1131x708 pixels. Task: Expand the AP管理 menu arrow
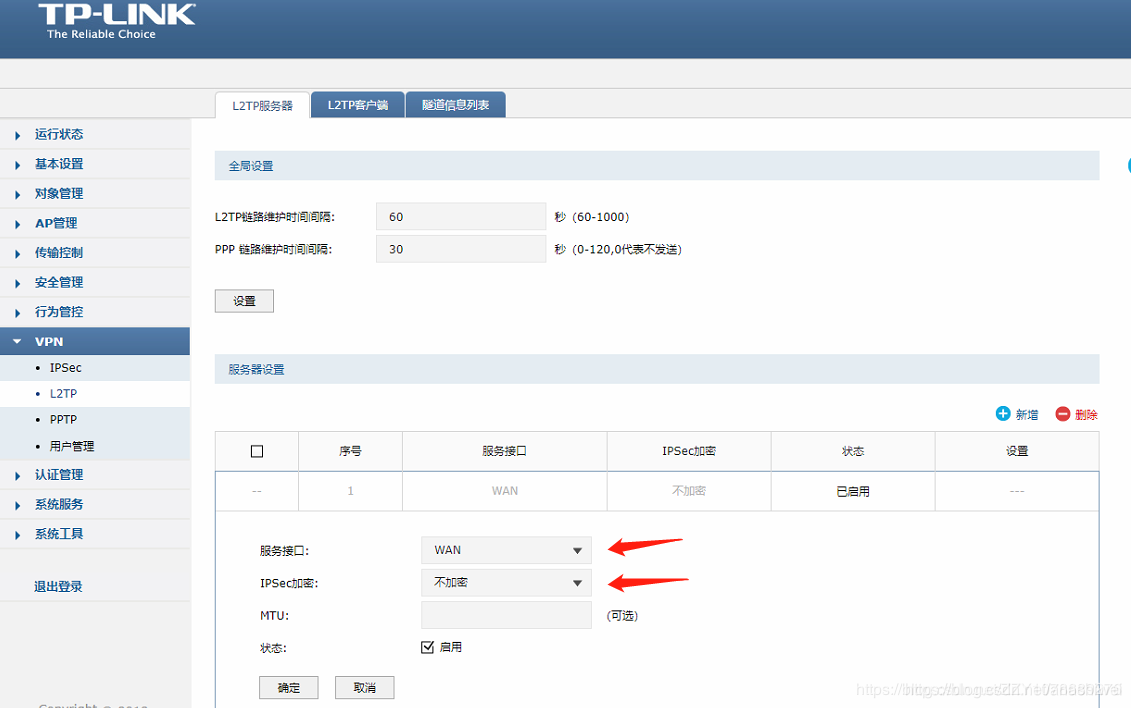click(x=17, y=224)
